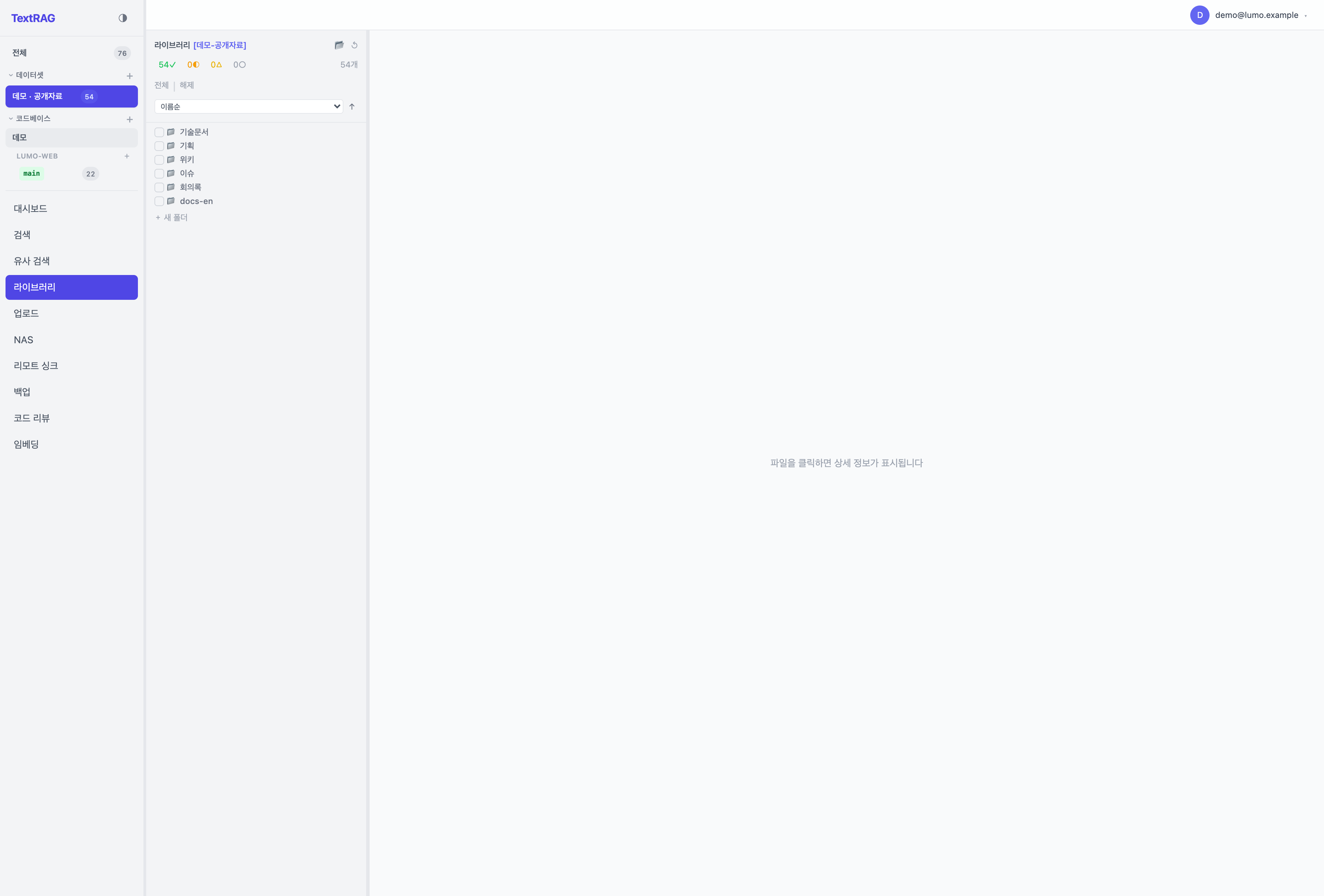Image resolution: width=1324 pixels, height=896 pixels.
Task: Click the refresh icon in library header
Action: click(x=354, y=45)
